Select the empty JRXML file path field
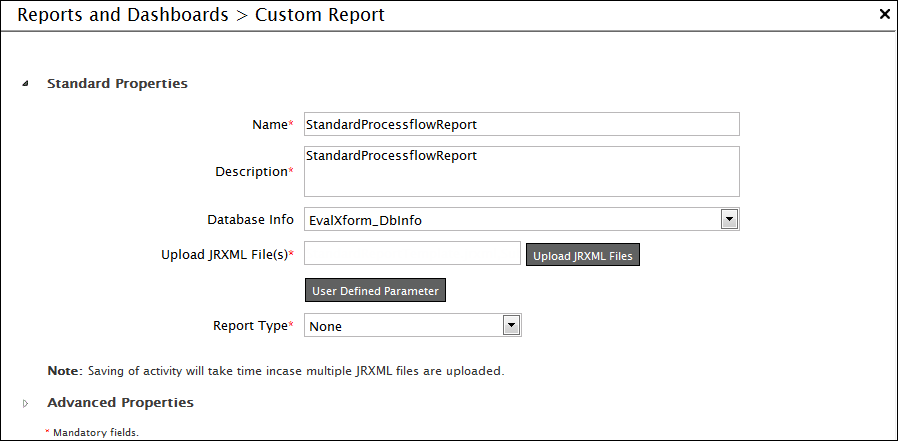 point(412,254)
